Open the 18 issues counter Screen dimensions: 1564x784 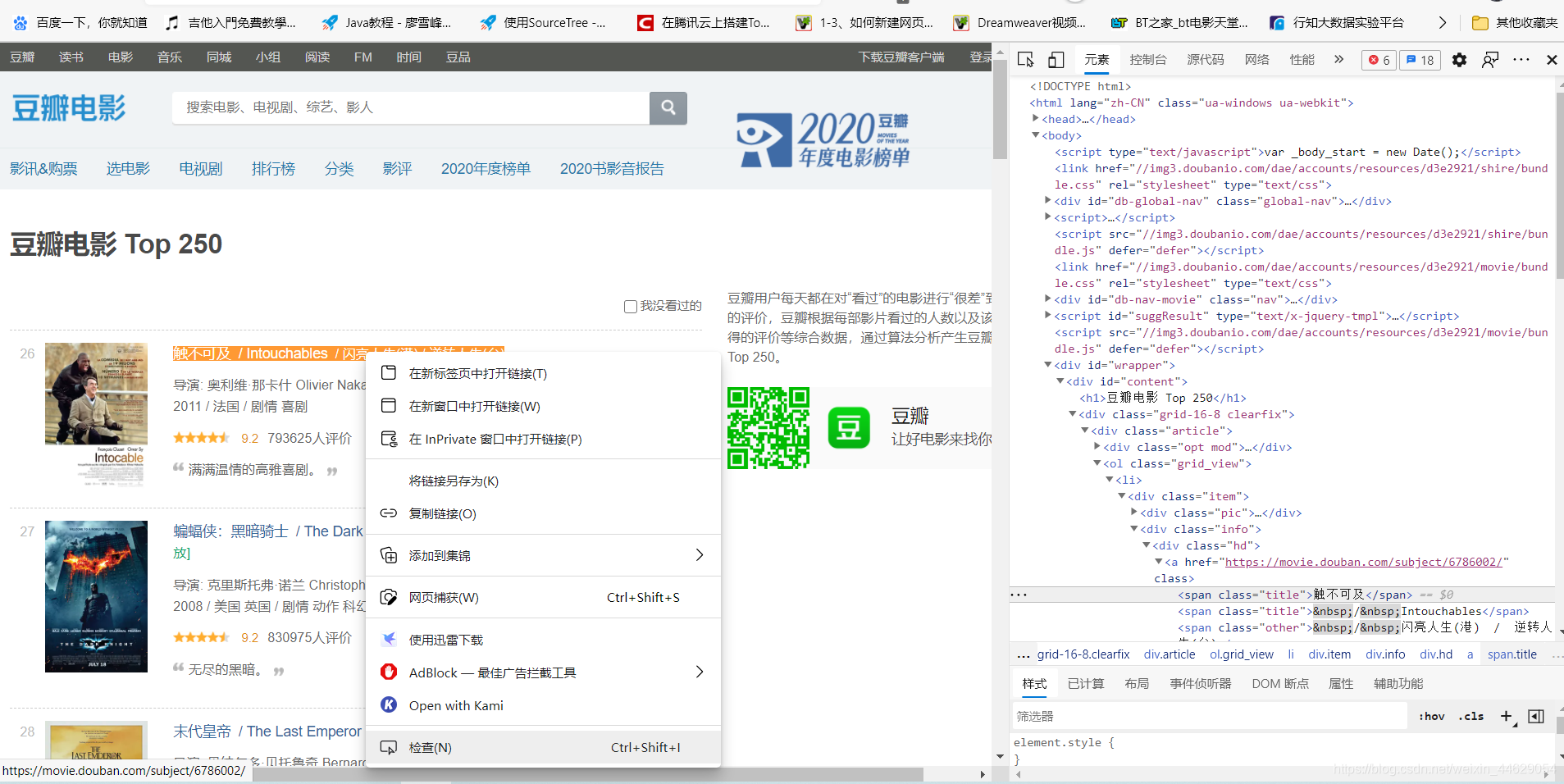tap(1420, 60)
